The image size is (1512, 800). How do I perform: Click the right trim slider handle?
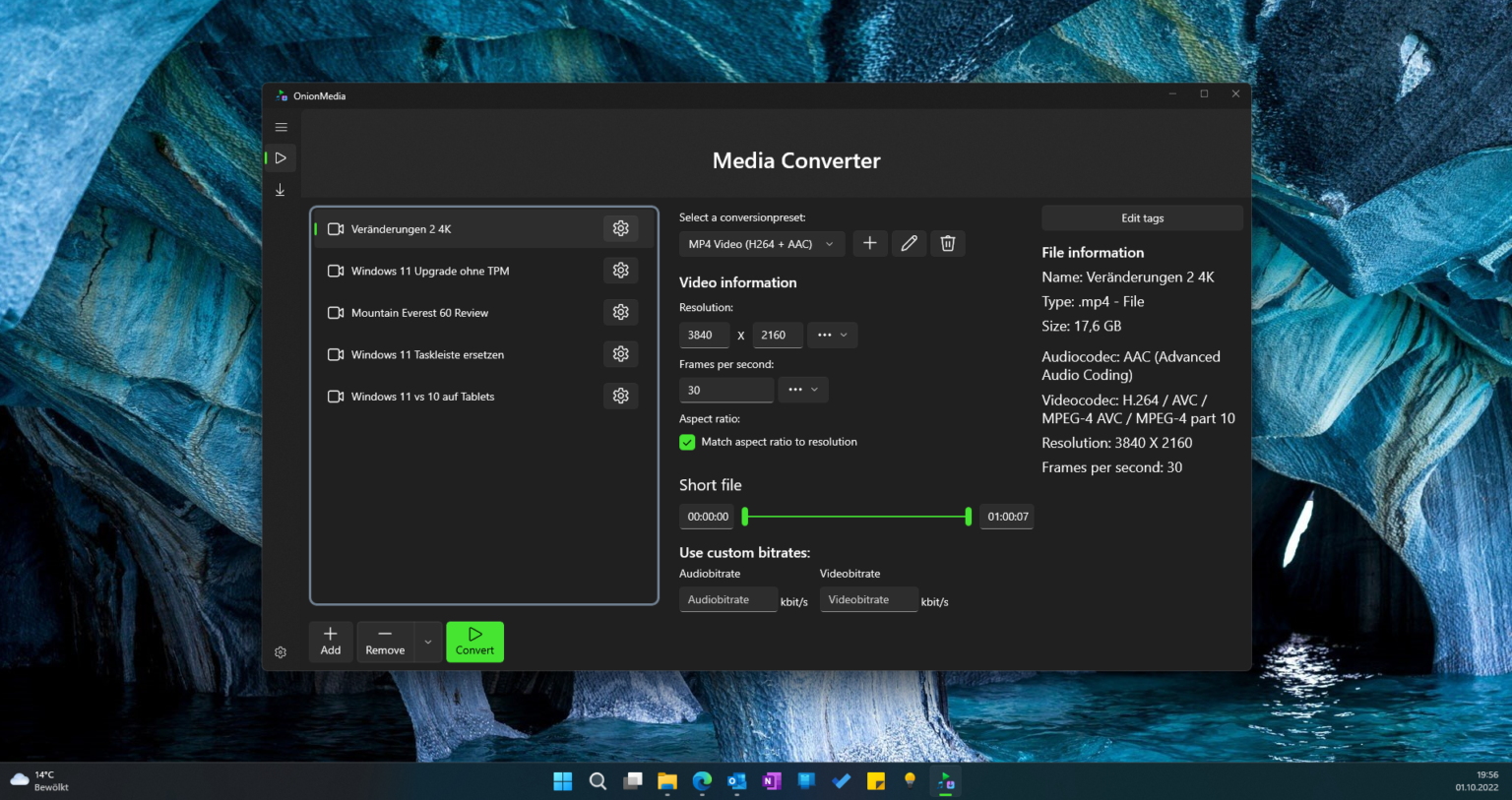(969, 516)
